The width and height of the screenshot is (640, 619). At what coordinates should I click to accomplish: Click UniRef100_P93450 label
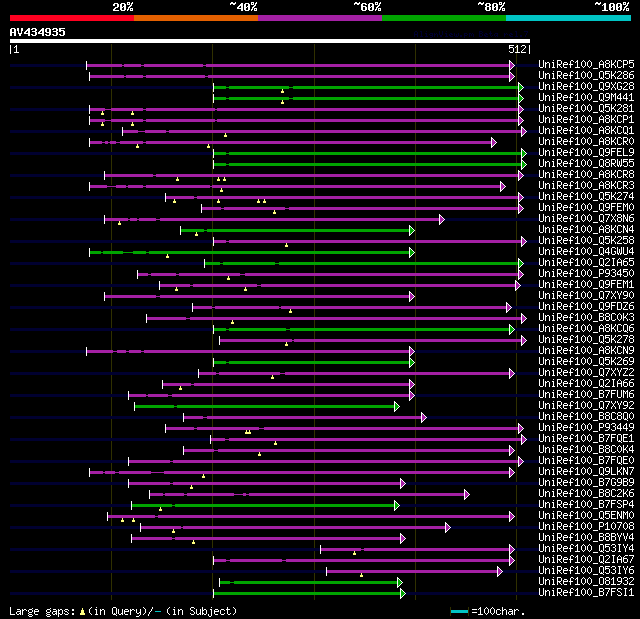click(586, 274)
